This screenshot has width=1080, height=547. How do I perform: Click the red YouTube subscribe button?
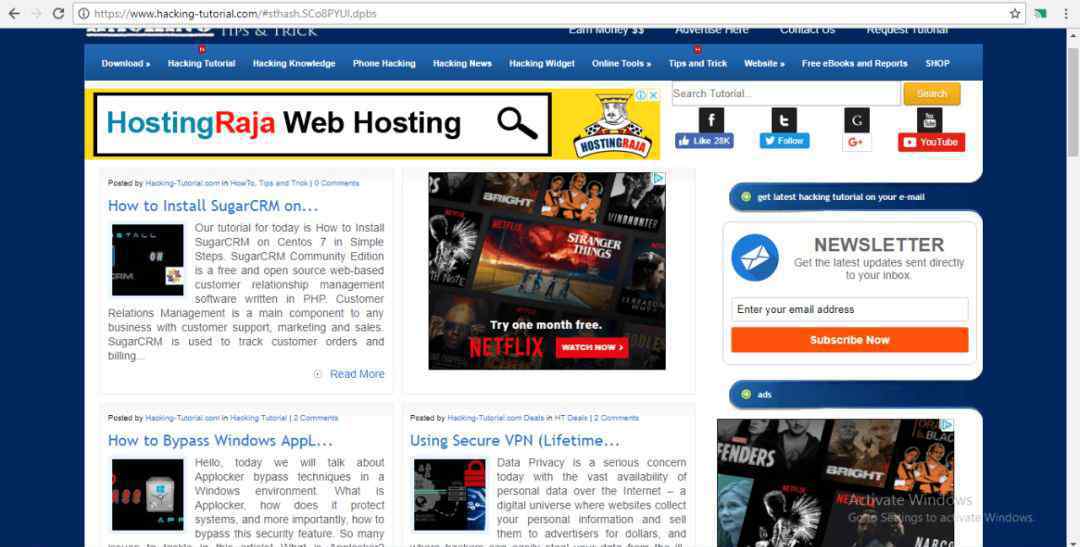point(931,142)
